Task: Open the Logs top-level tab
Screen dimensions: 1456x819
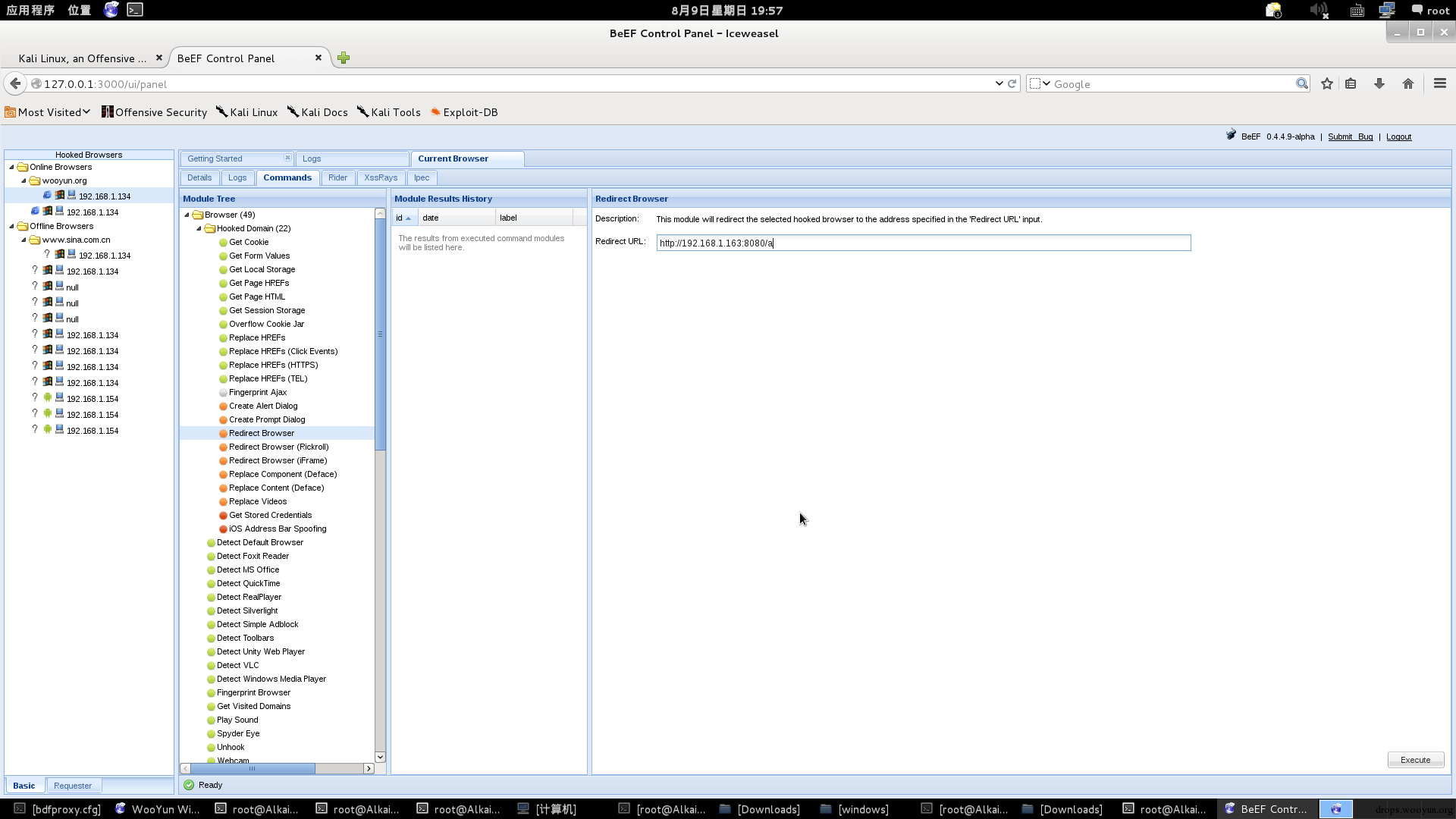Action: click(x=352, y=158)
